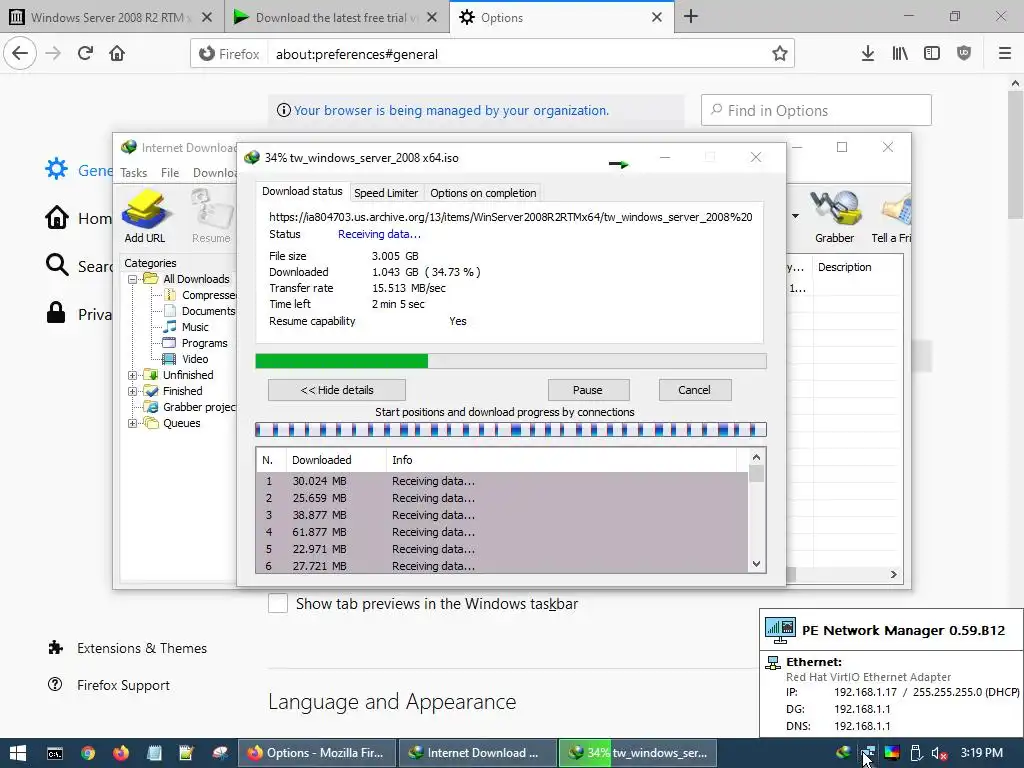
Task: Close the Download the latest free trial tab
Action: point(432,18)
